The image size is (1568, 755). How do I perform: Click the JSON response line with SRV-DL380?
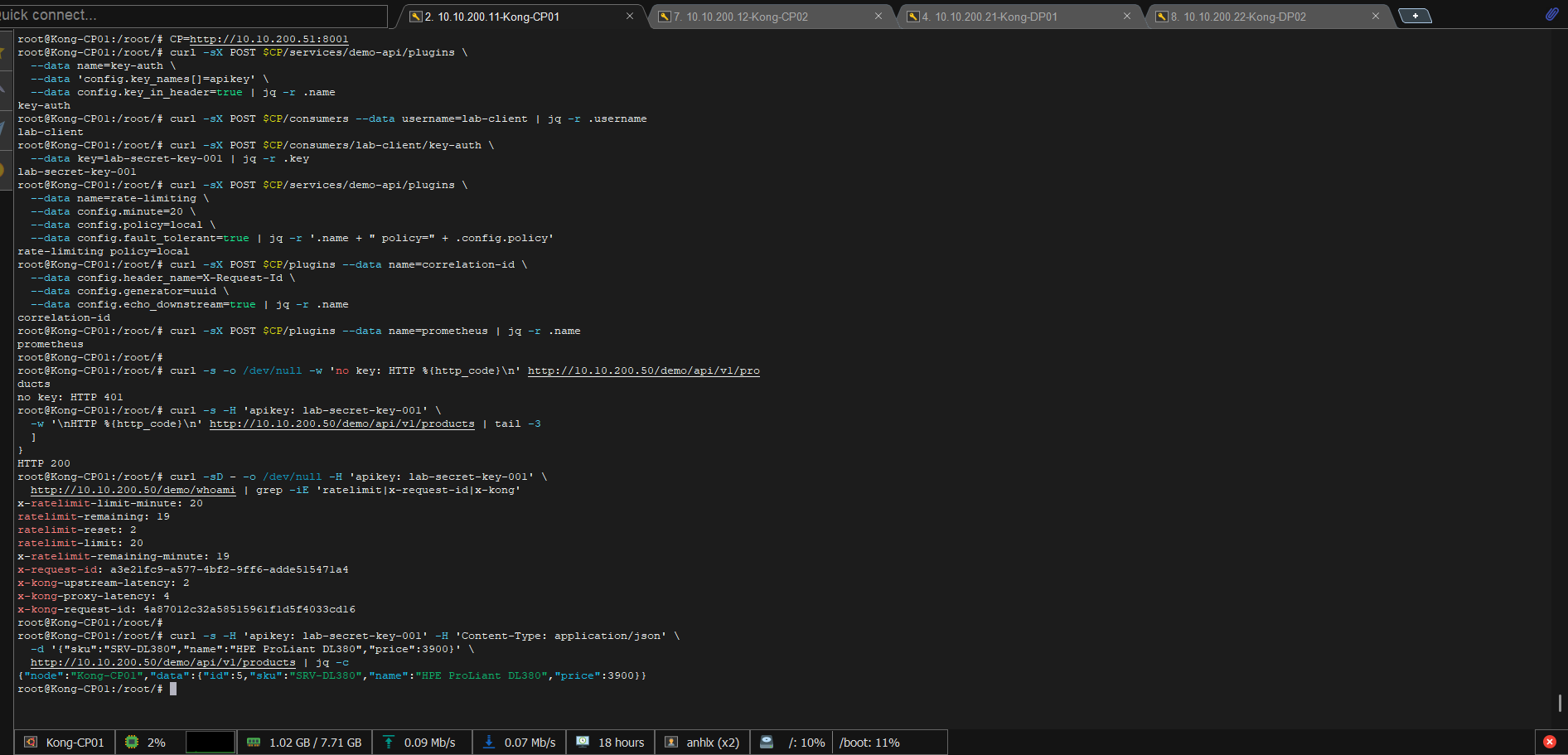[332, 675]
